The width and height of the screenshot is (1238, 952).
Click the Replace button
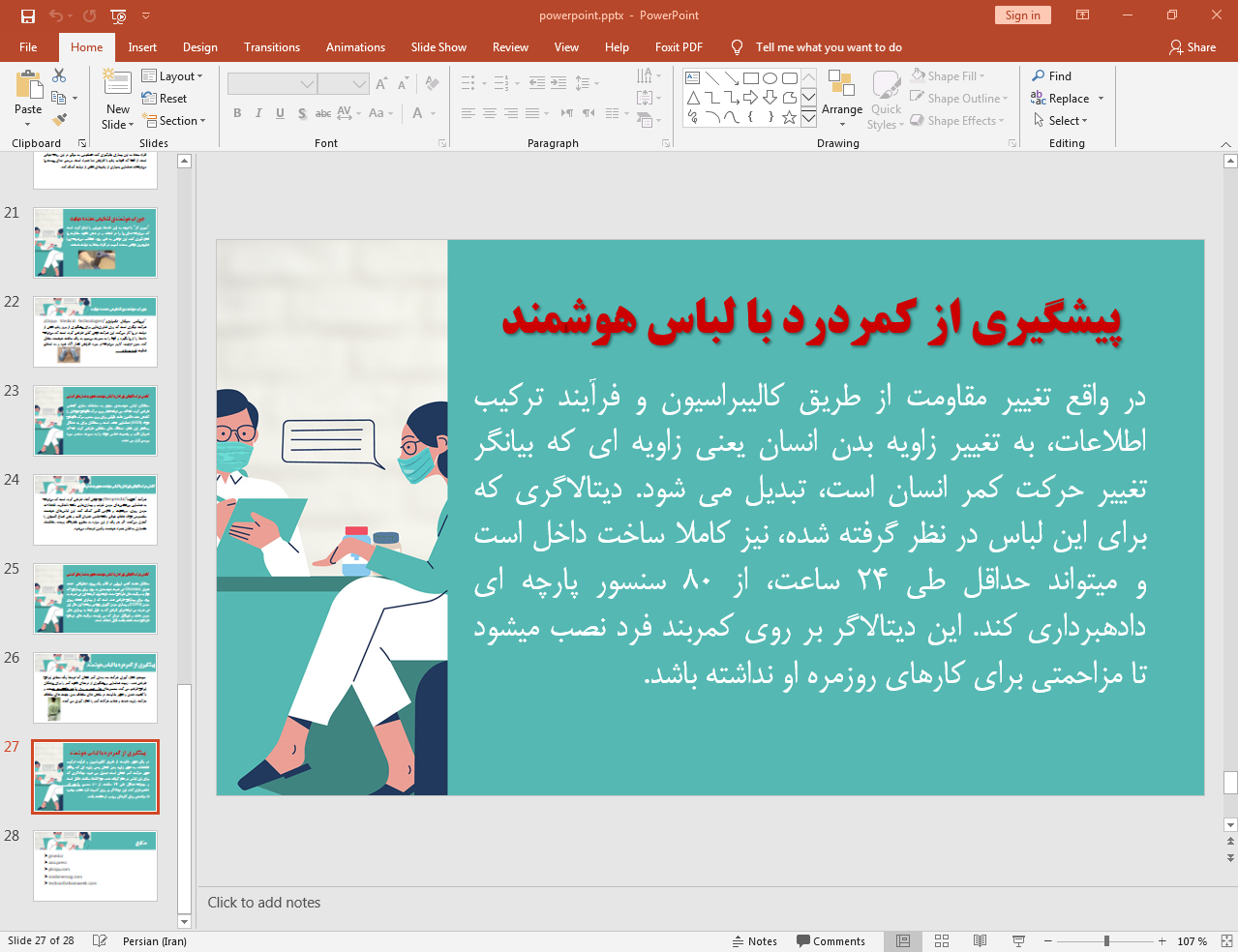pos(1061,99)
